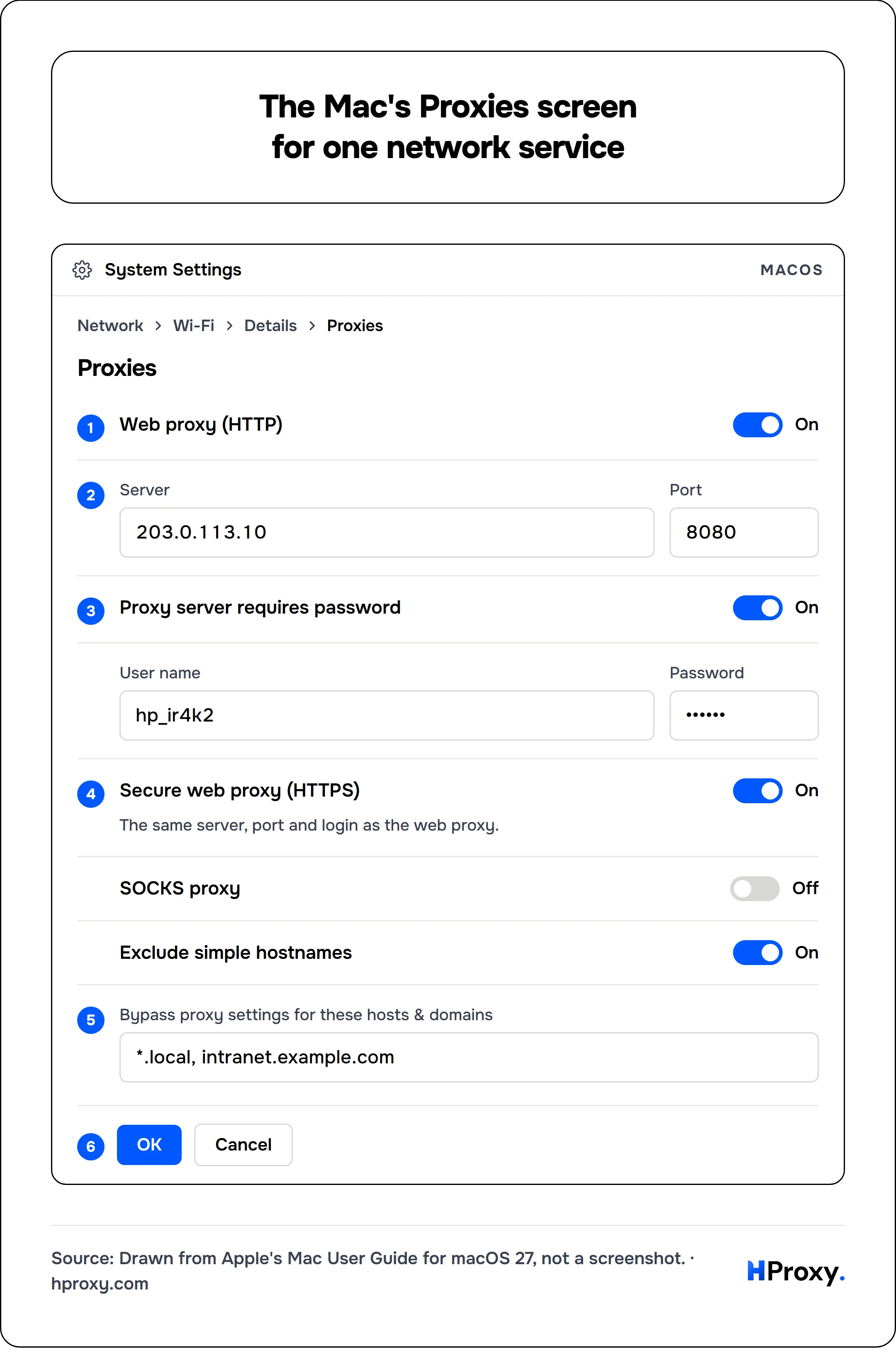Click into the Port field showing 8080
Viewport: 896px width, 1348px height.
[744, 533]
